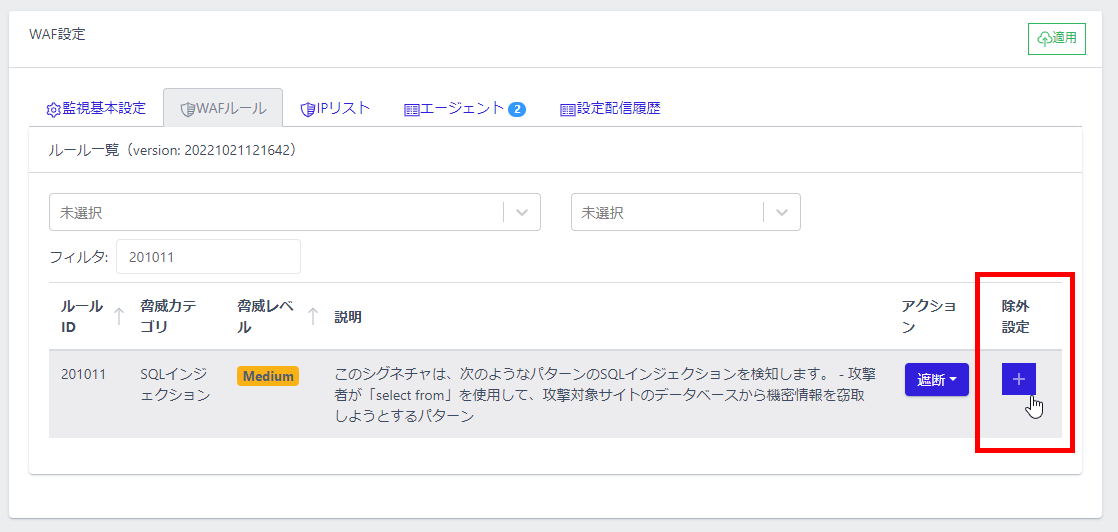The width and height of the screenshot is (1118, 532).
Task: Expand the second 未選択 dropdown chevron
Action: [x=781, y=212]
